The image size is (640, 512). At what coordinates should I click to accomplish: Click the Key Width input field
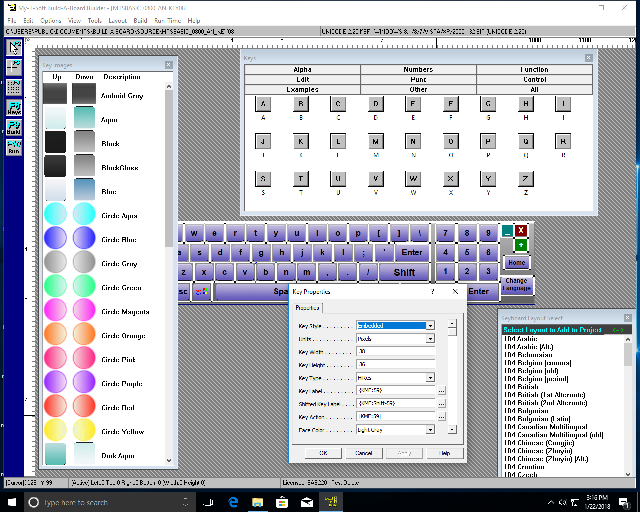(x=395, y=351)
